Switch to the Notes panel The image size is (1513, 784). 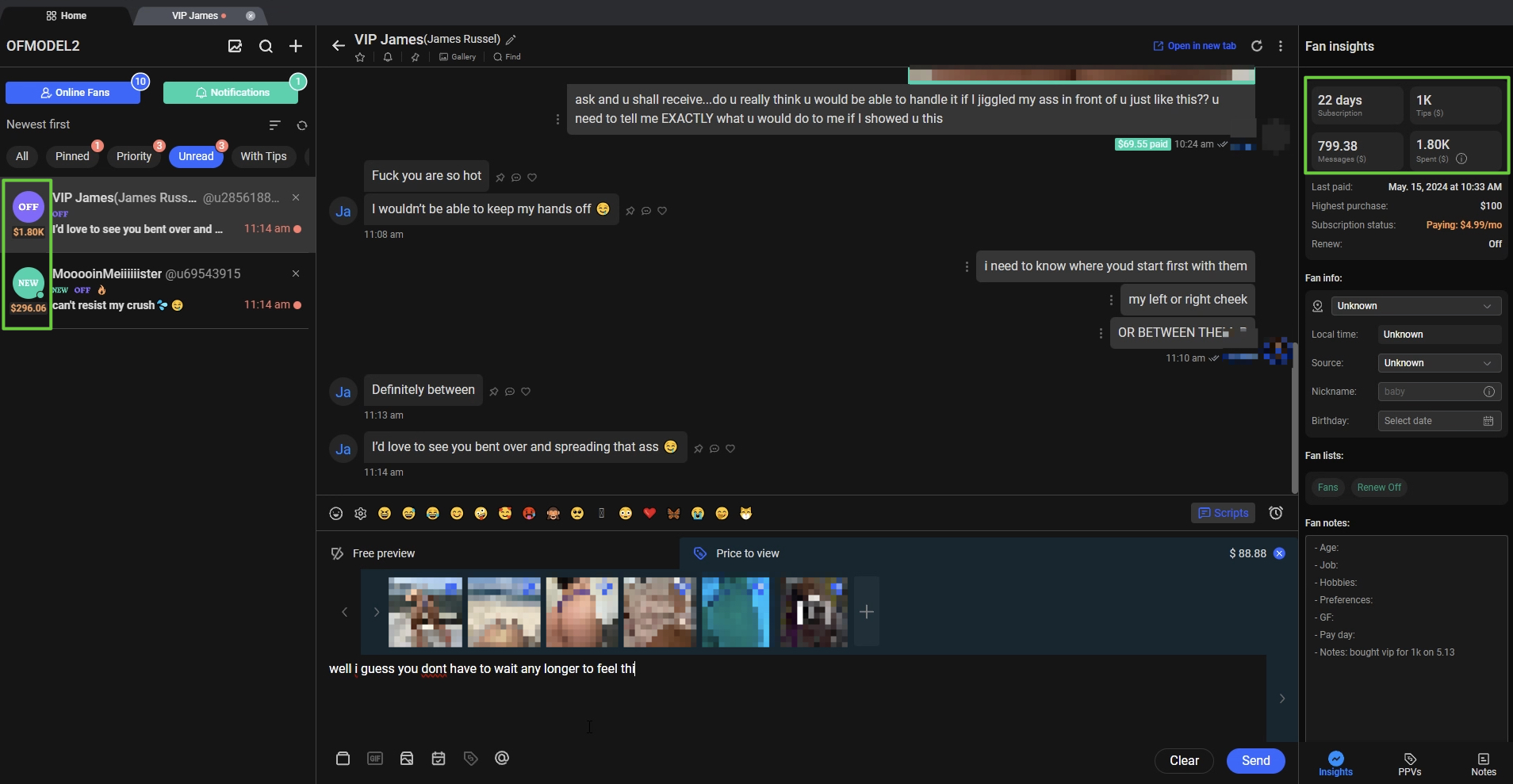[1482, 763]
